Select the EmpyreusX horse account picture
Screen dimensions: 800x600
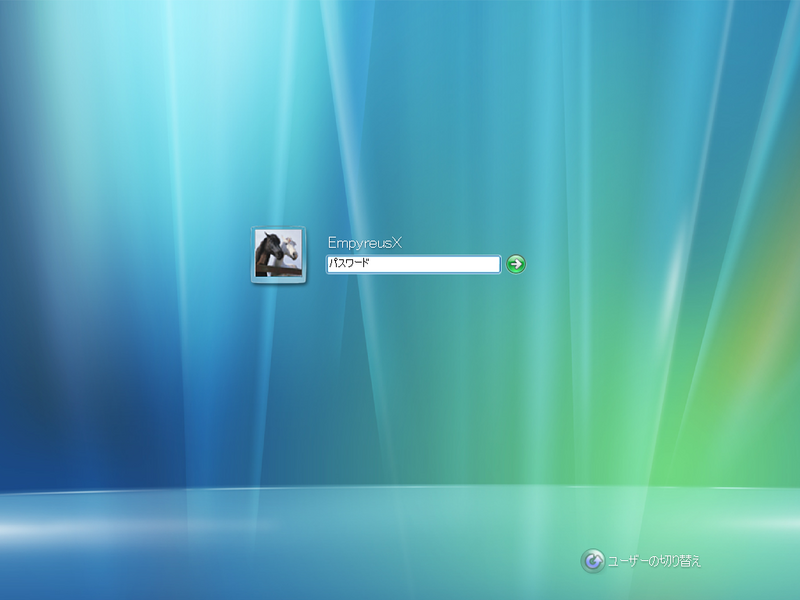coord(279,254)
